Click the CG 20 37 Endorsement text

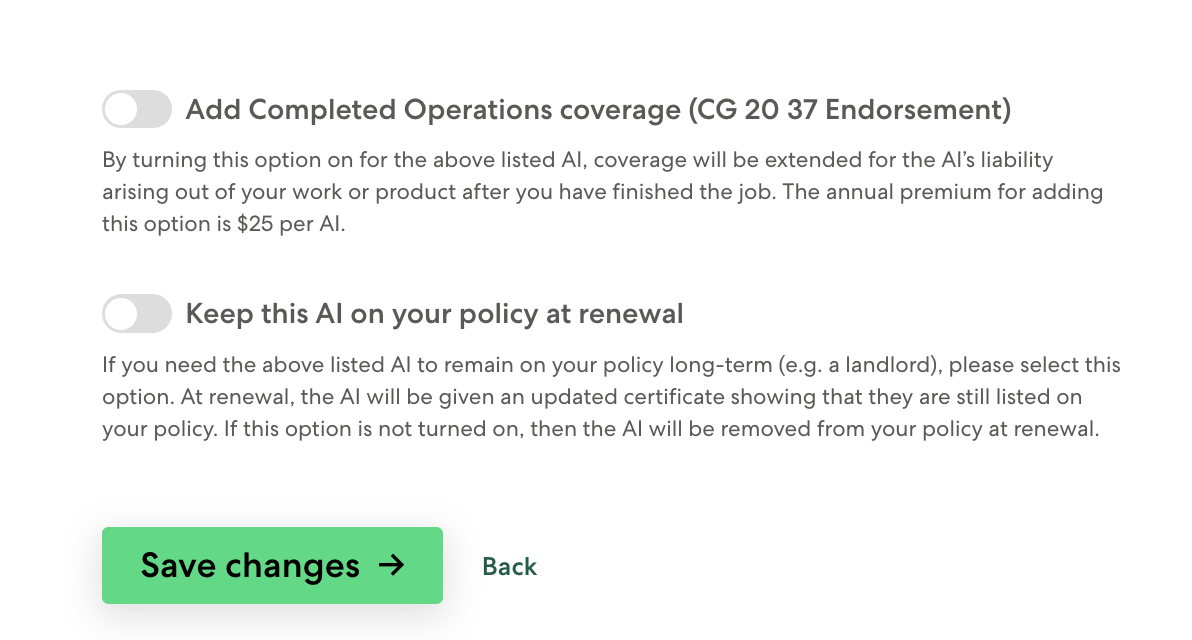point(850,109)
